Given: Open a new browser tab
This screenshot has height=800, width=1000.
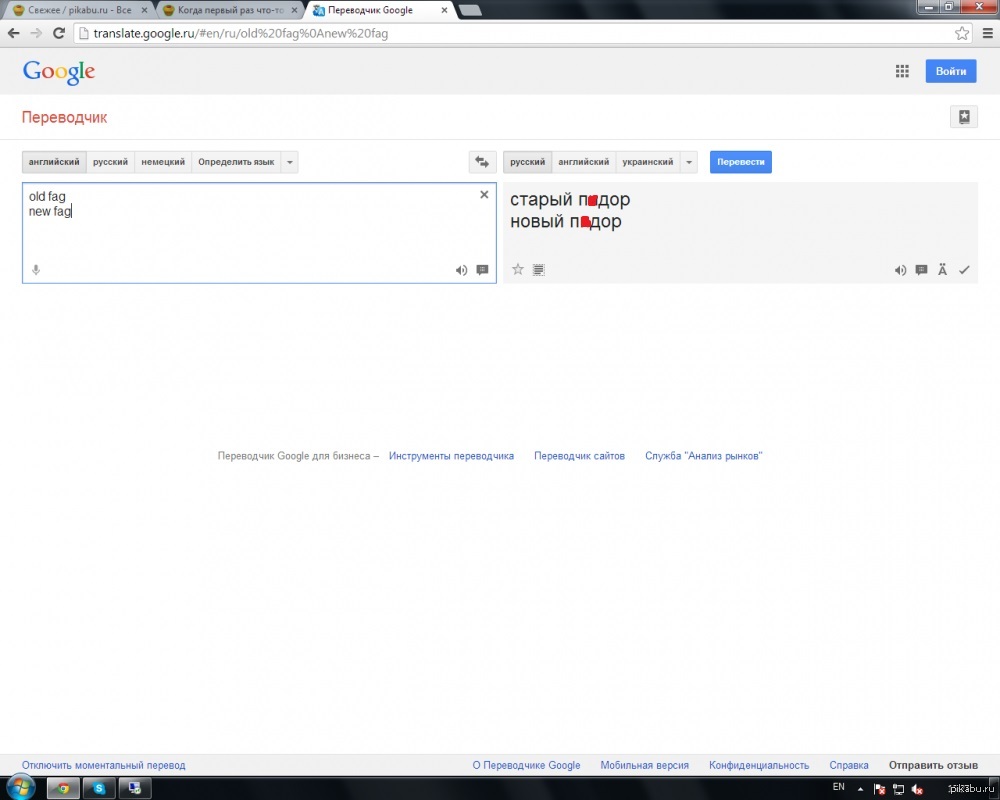Looking at the screenshot, I should pos(470,10).
